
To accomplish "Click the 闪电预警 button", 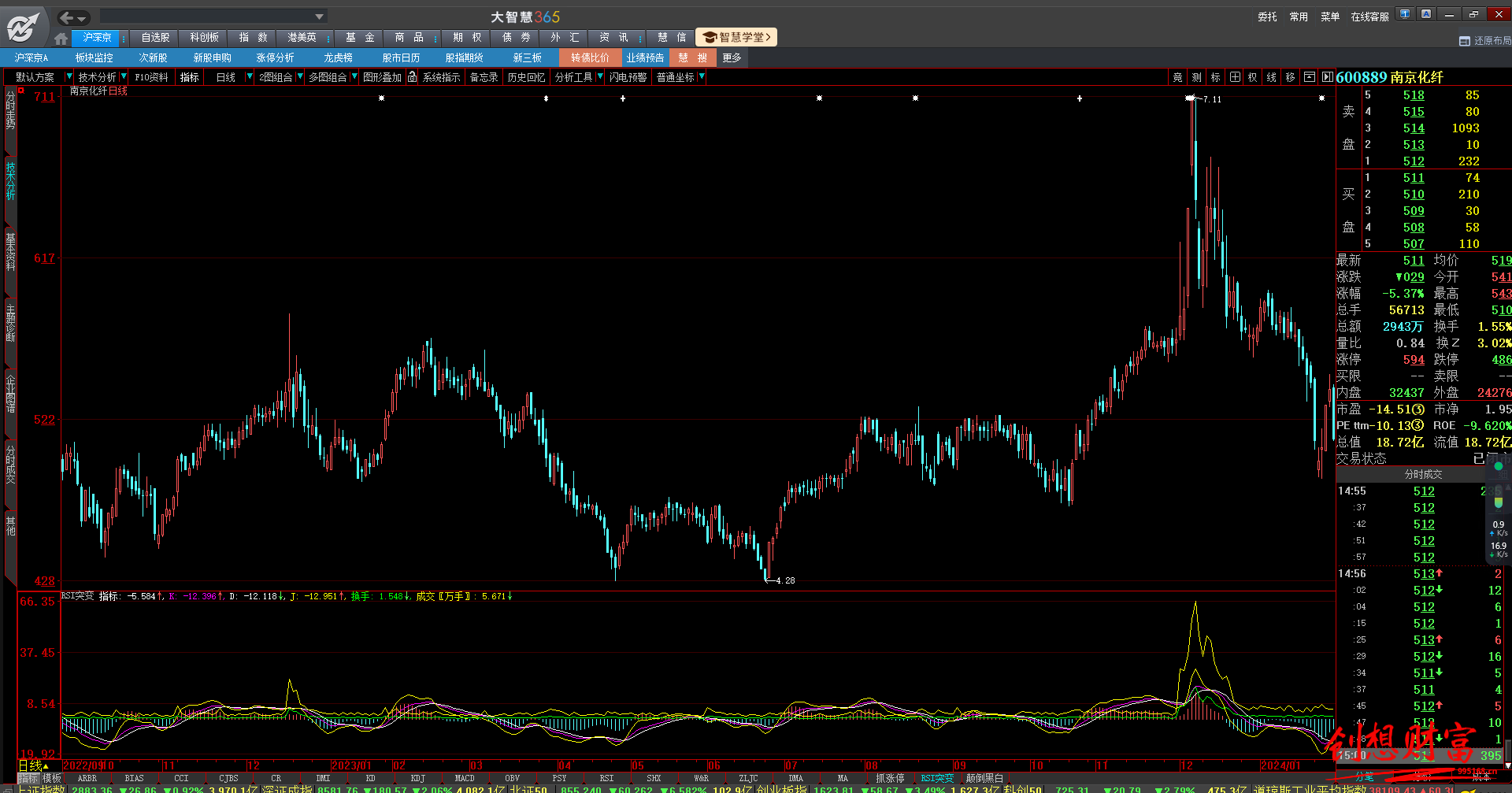I will (x=628, y=77).
